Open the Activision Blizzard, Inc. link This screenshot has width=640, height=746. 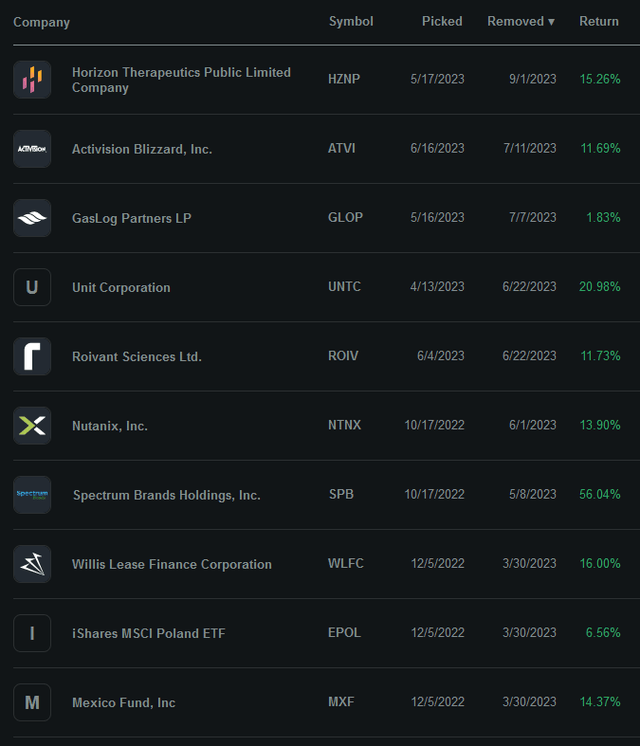click(142, 149)
